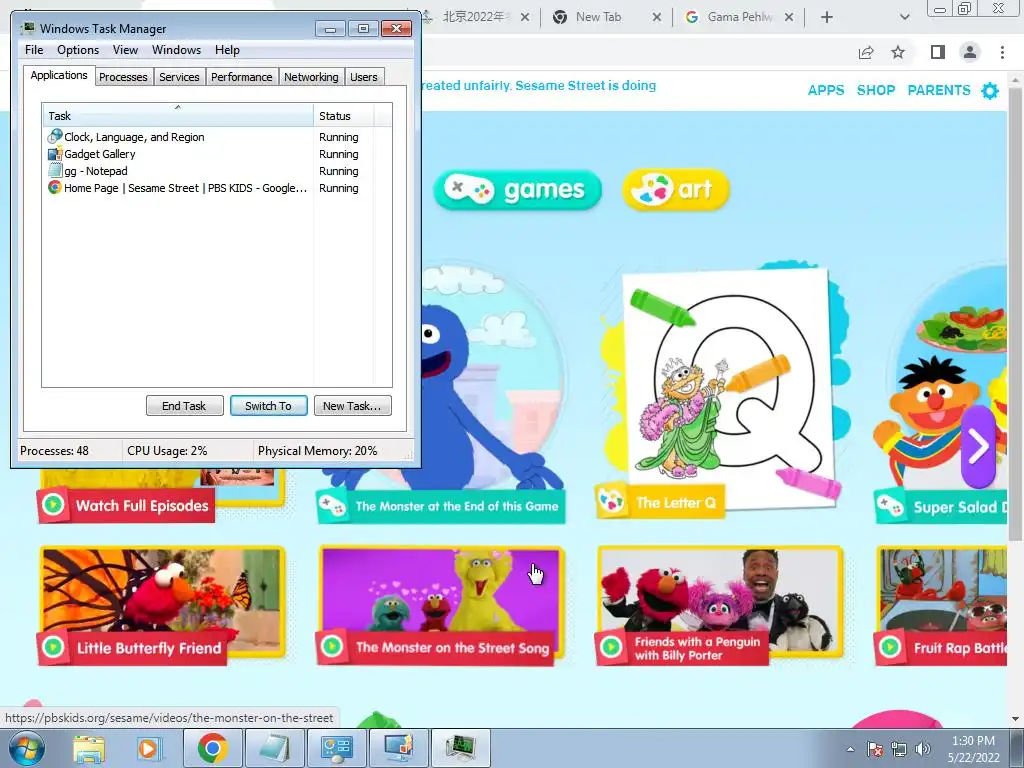Select the Applications tab
1024x768 pixels.
tap(59, 75)
